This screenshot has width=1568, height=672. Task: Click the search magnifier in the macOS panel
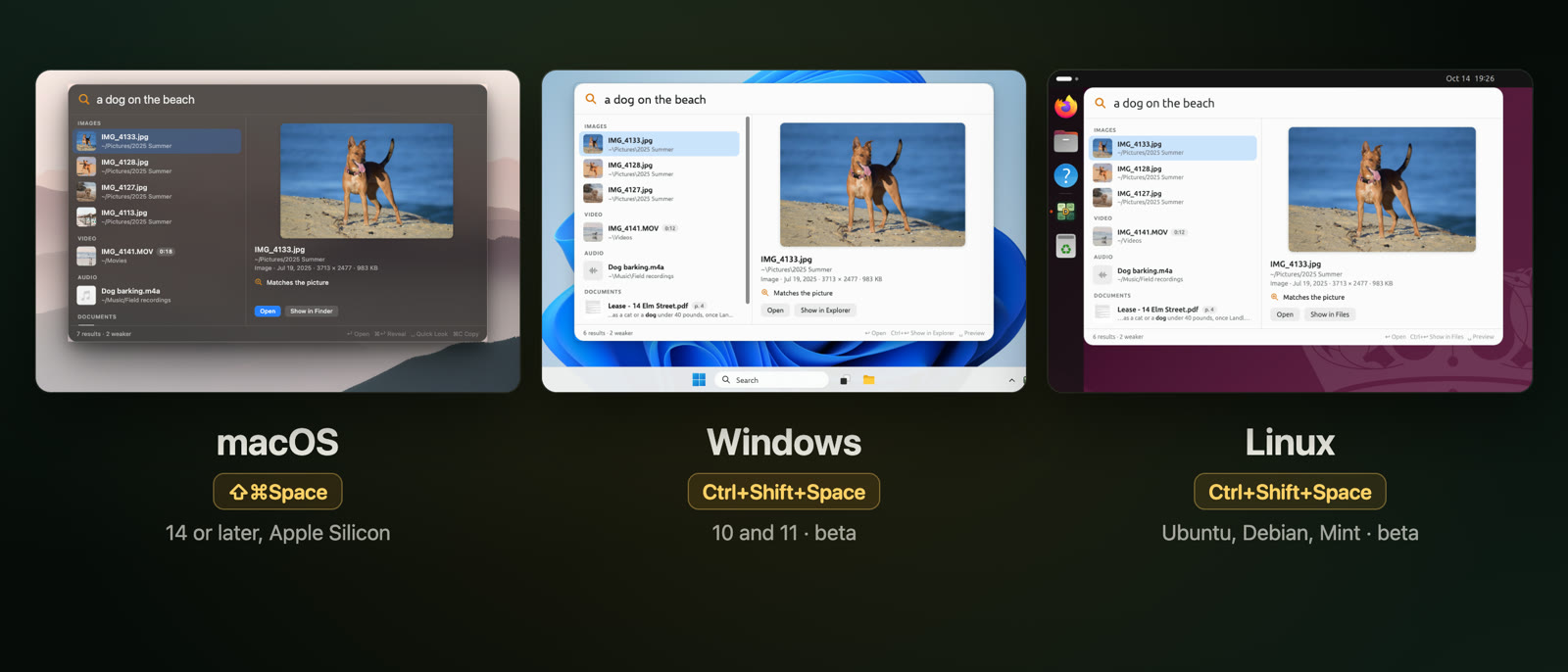point(84,99)
